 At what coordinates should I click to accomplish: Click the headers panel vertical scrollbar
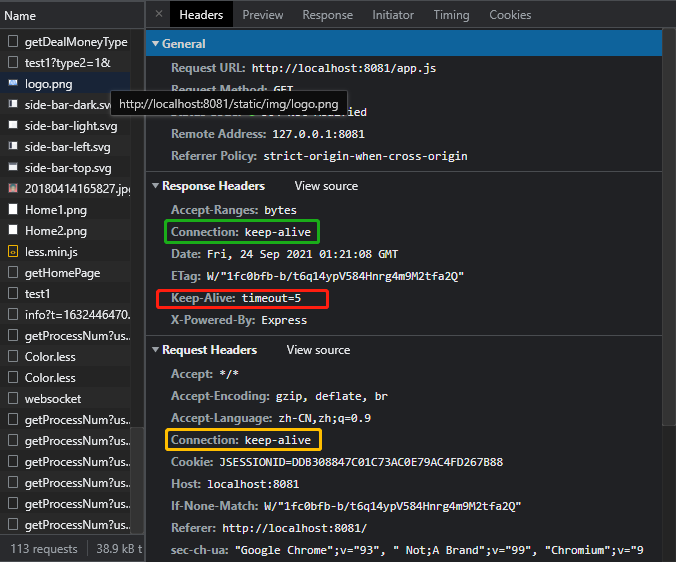pyautogui.click(x=669, y=226)
